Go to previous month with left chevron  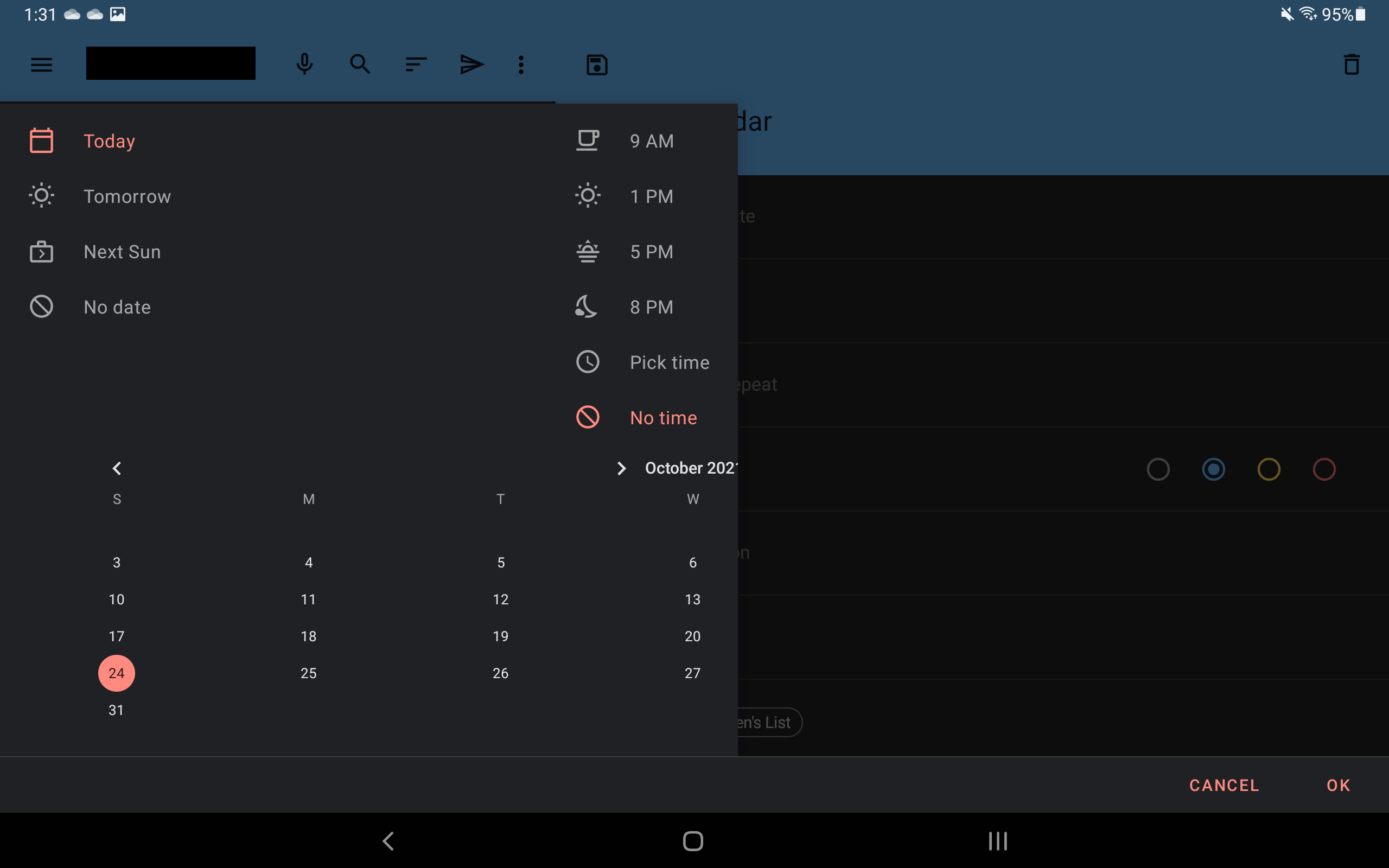117,468
